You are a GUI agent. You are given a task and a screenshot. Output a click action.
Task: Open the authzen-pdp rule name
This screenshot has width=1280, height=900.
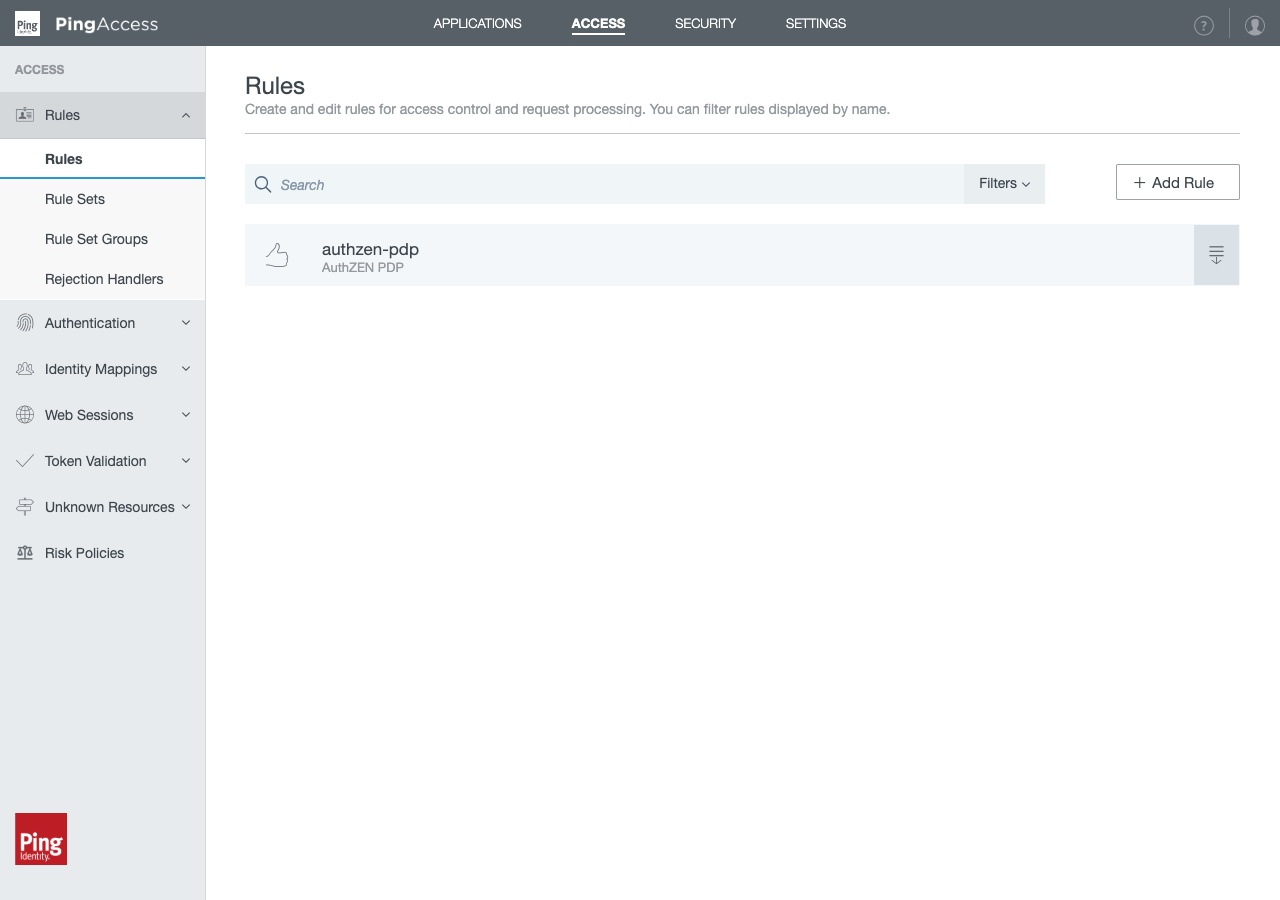[x=370, y=249]
